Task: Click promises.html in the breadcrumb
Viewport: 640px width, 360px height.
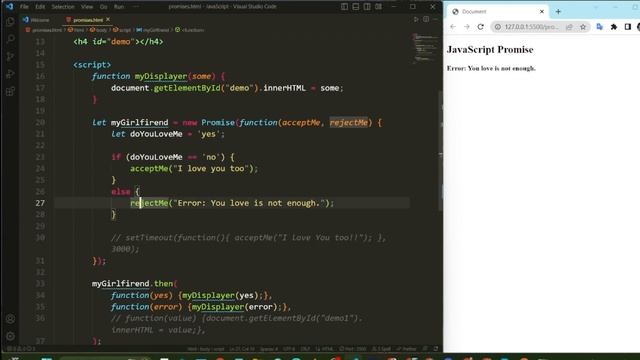Action: tap(44, 30)
